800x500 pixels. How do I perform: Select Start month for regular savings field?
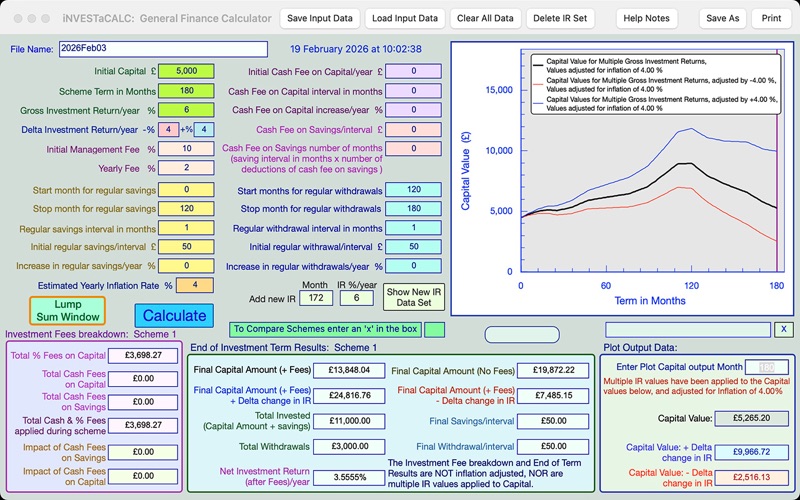coord(186,189)
